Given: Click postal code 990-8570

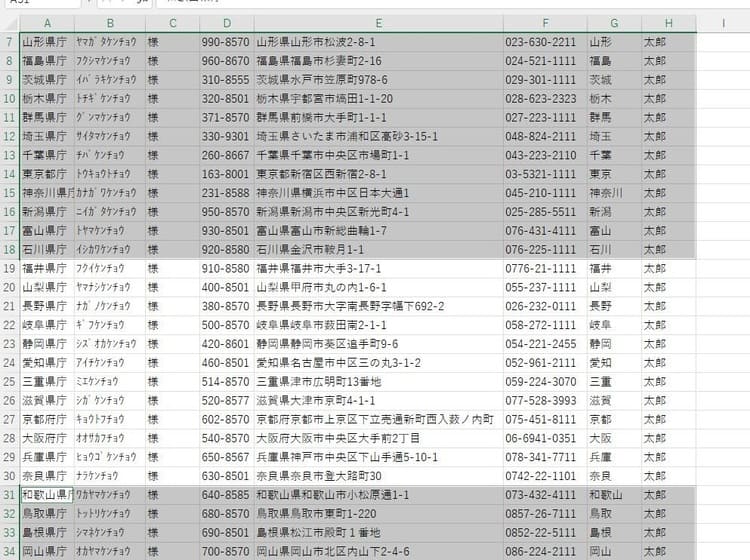Looking at the screenshot, I should click(x=227, y=42).
